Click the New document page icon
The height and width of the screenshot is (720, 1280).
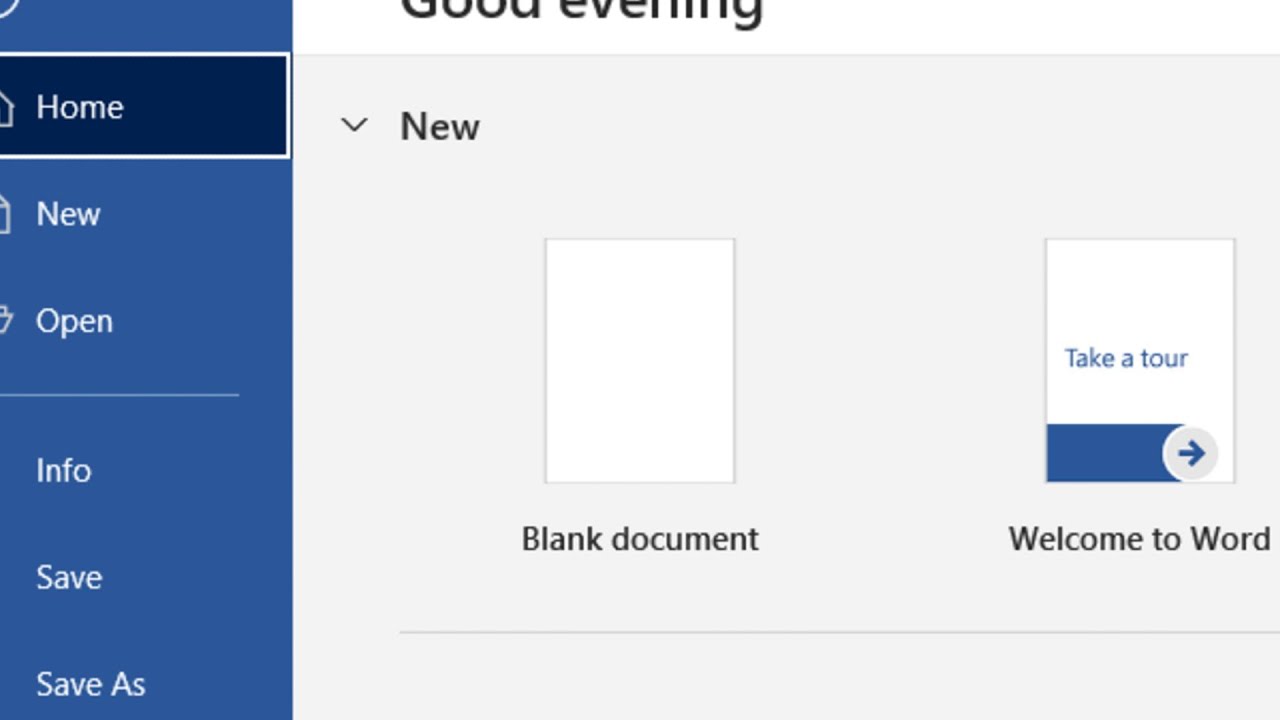tap(5, 214)
